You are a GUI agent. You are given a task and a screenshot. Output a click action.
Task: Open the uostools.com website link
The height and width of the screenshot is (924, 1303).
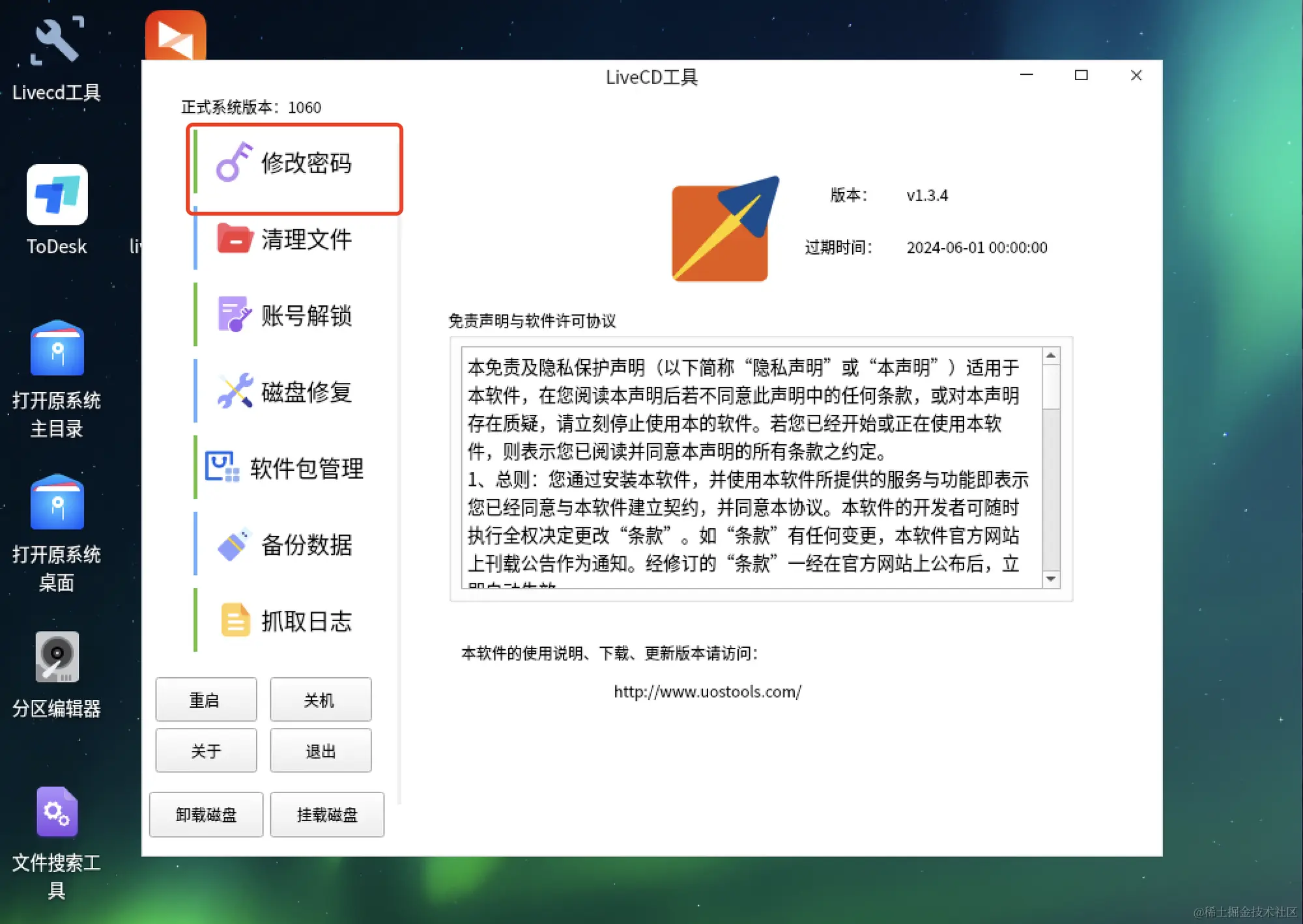click(708, 692)
